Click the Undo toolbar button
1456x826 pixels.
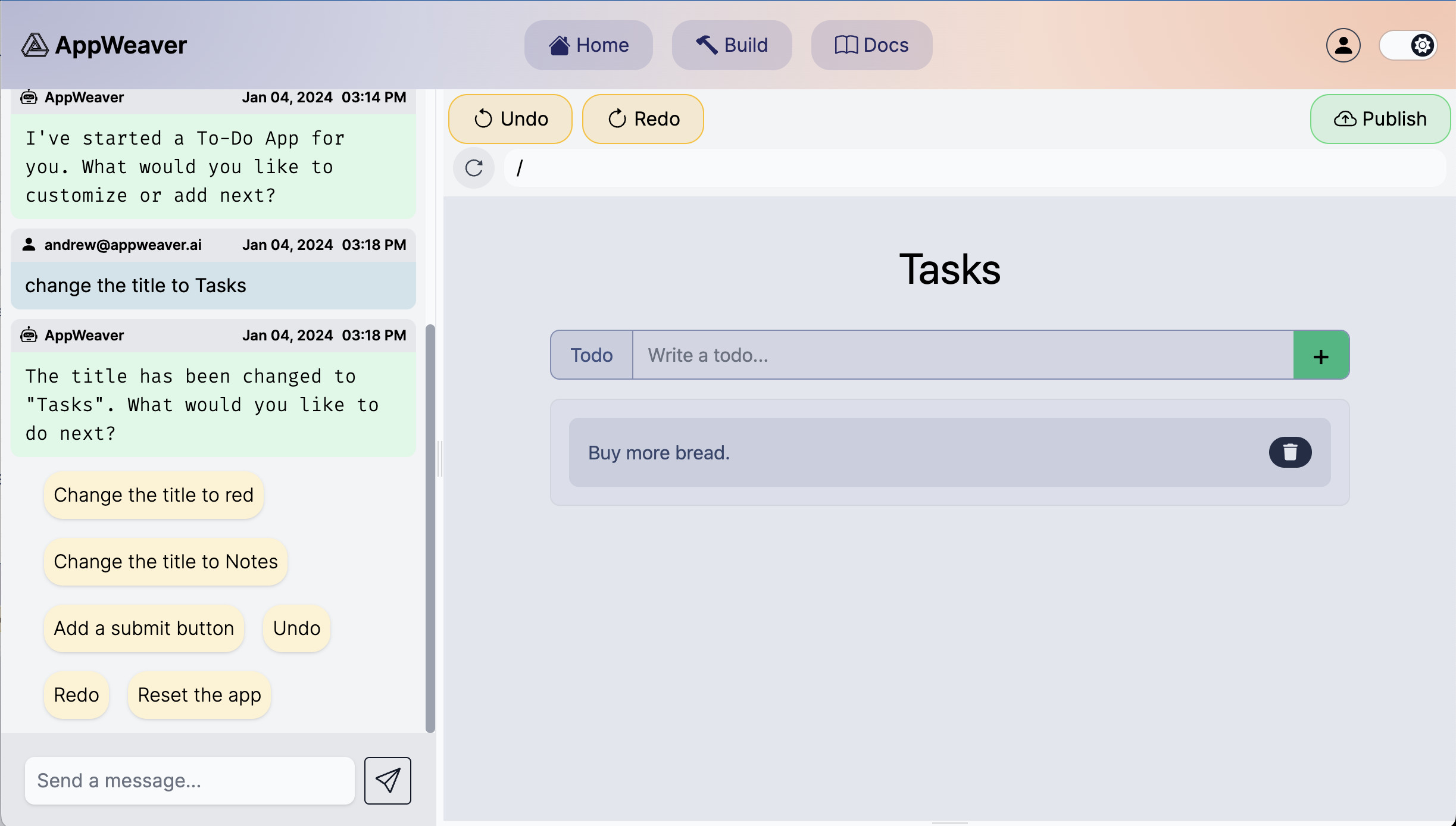(510, 119)
